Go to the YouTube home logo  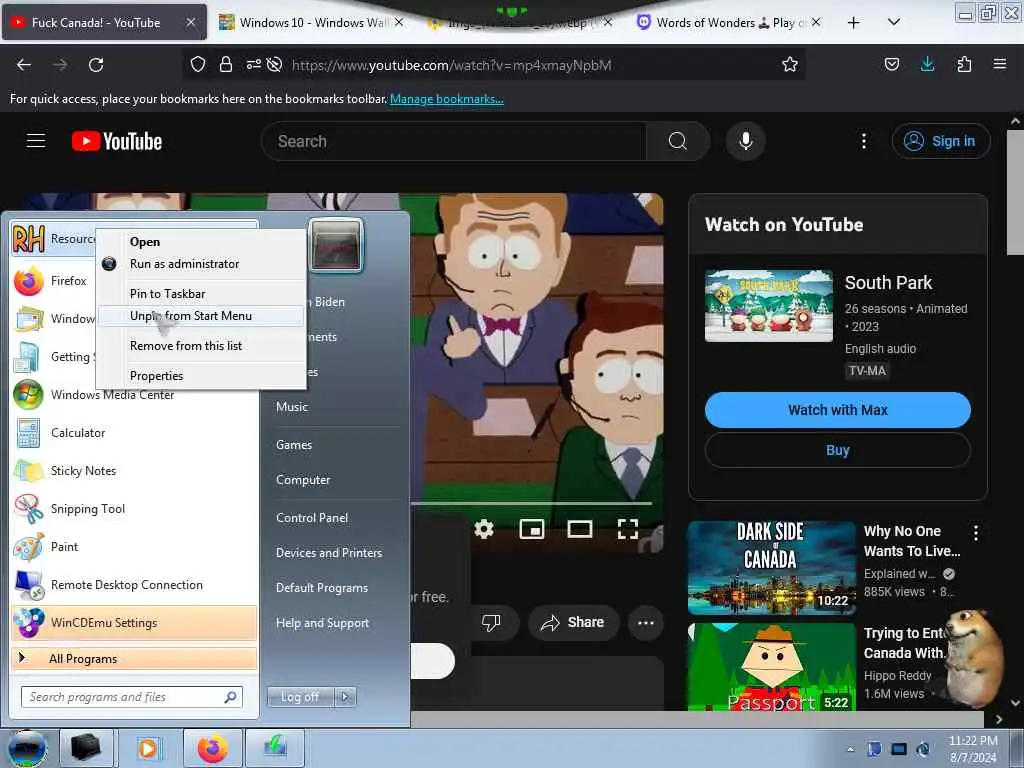point(117,141)
